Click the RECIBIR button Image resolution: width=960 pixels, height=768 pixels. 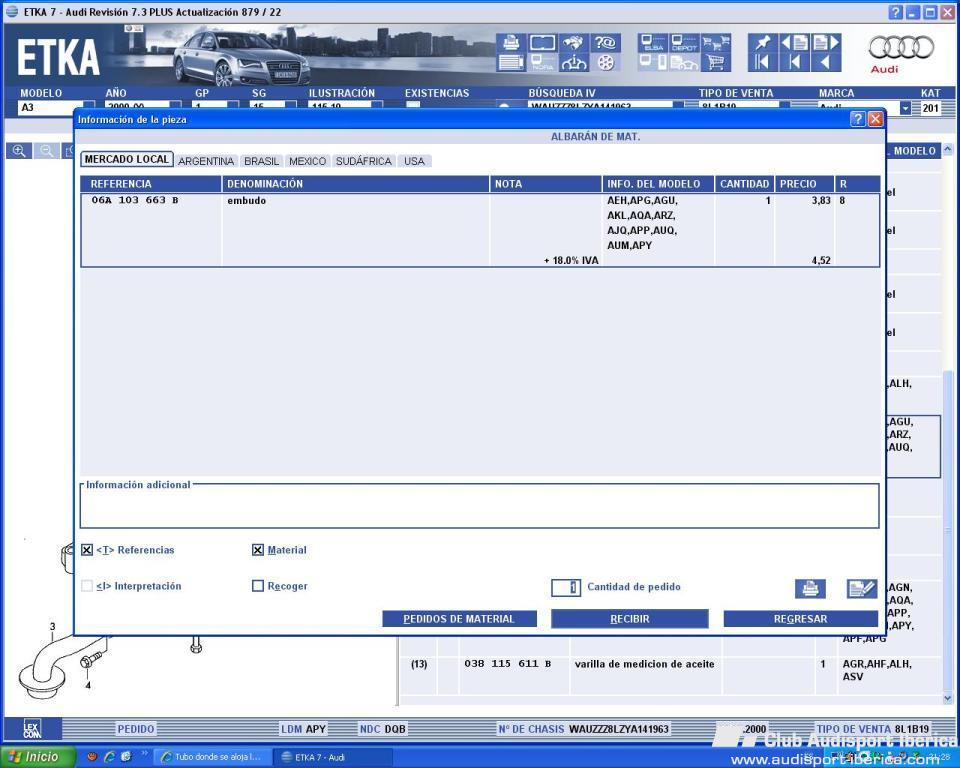coord(630,619)
